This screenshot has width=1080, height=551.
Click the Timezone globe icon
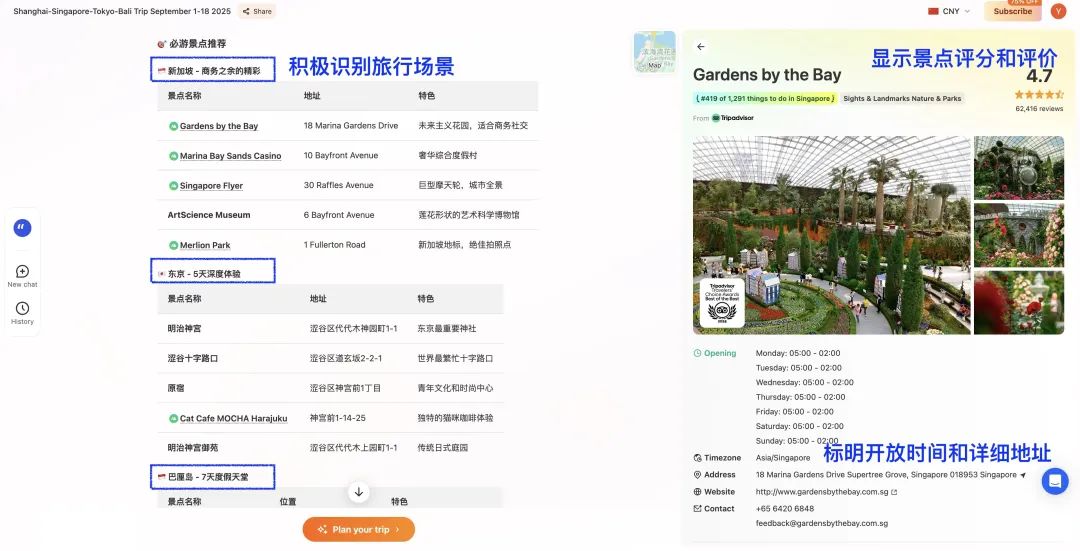point(697,458)
